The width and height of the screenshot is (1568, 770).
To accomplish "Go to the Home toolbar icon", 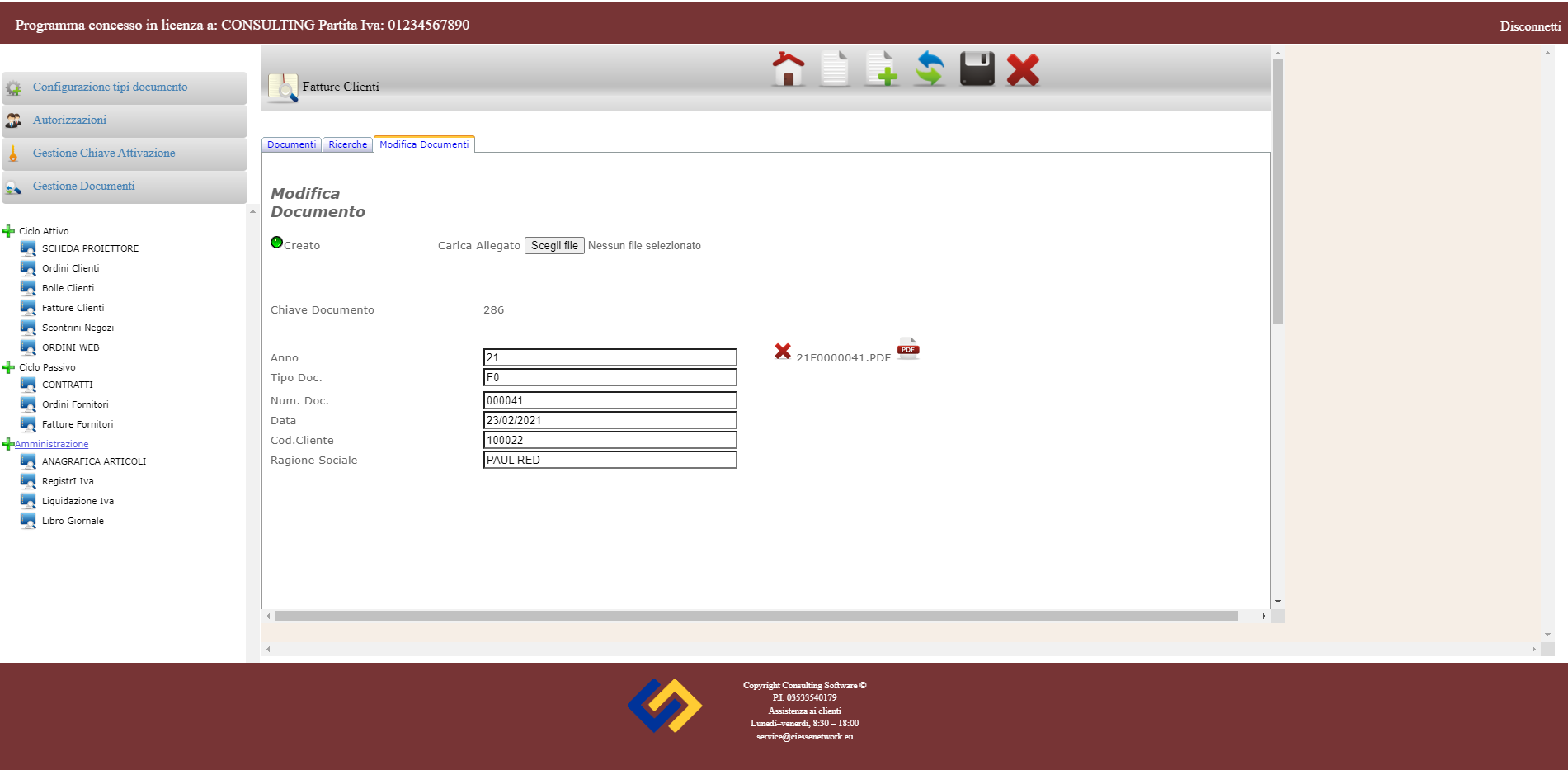I will [788, 69].
